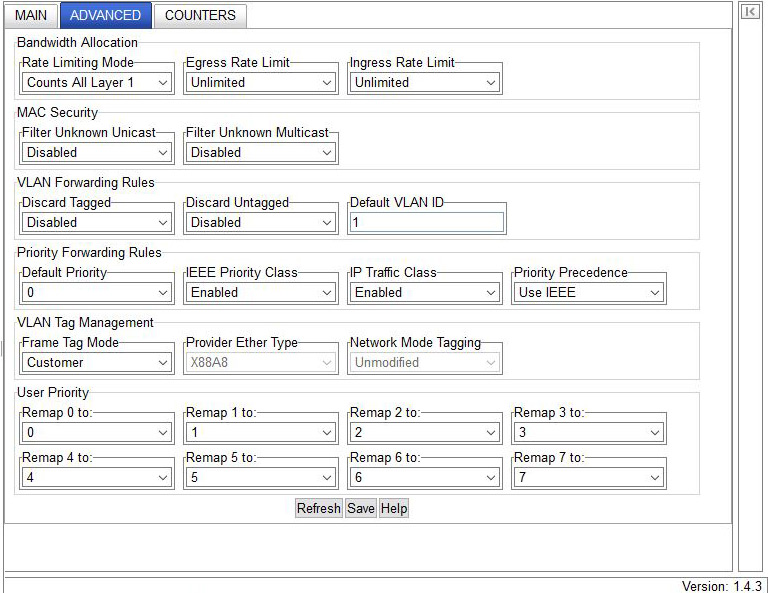Open the Rate Limiting Mode dropdown
768x593 pixels.
(x=98, y=83)
